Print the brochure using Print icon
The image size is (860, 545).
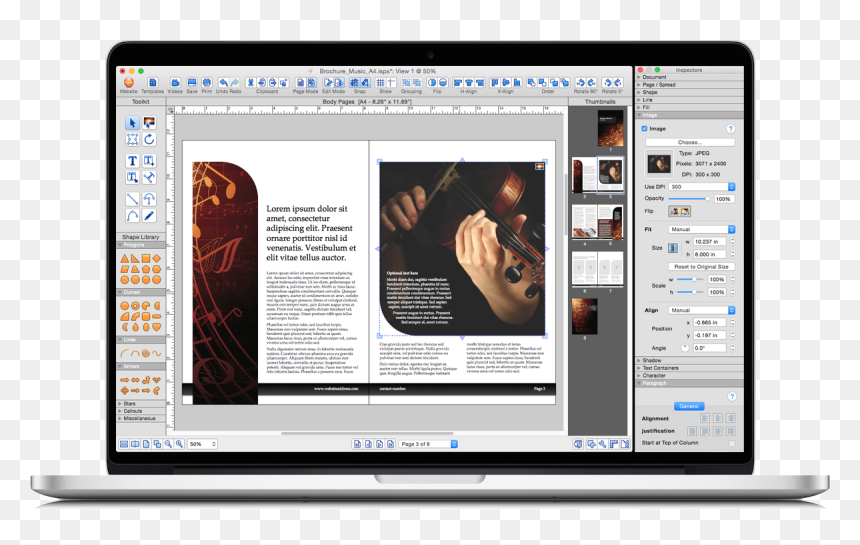click(207, 83)
